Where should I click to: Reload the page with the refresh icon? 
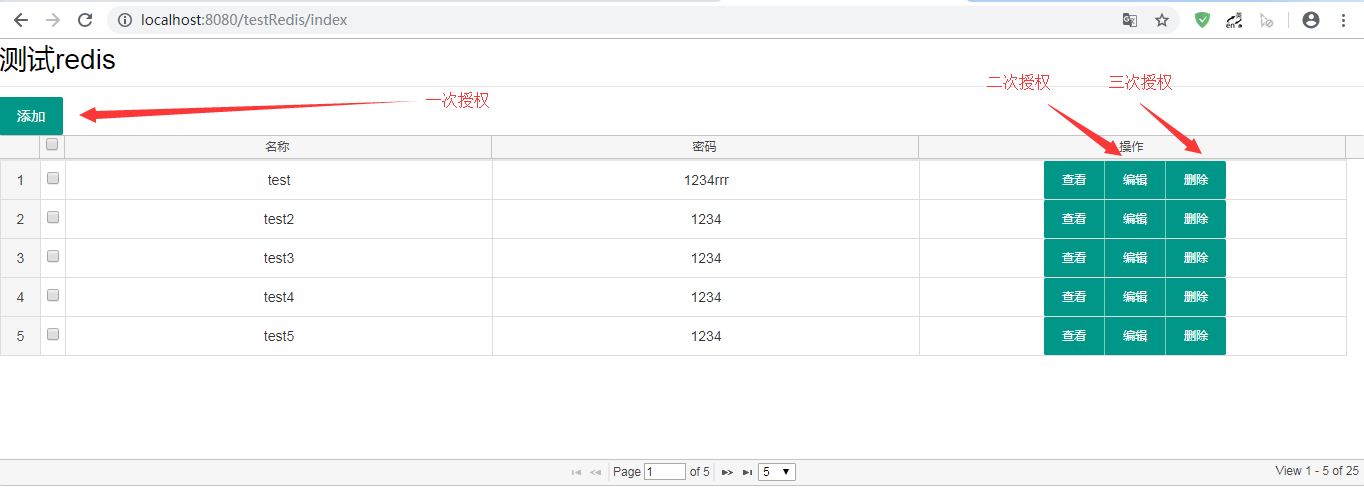[86, 20]
